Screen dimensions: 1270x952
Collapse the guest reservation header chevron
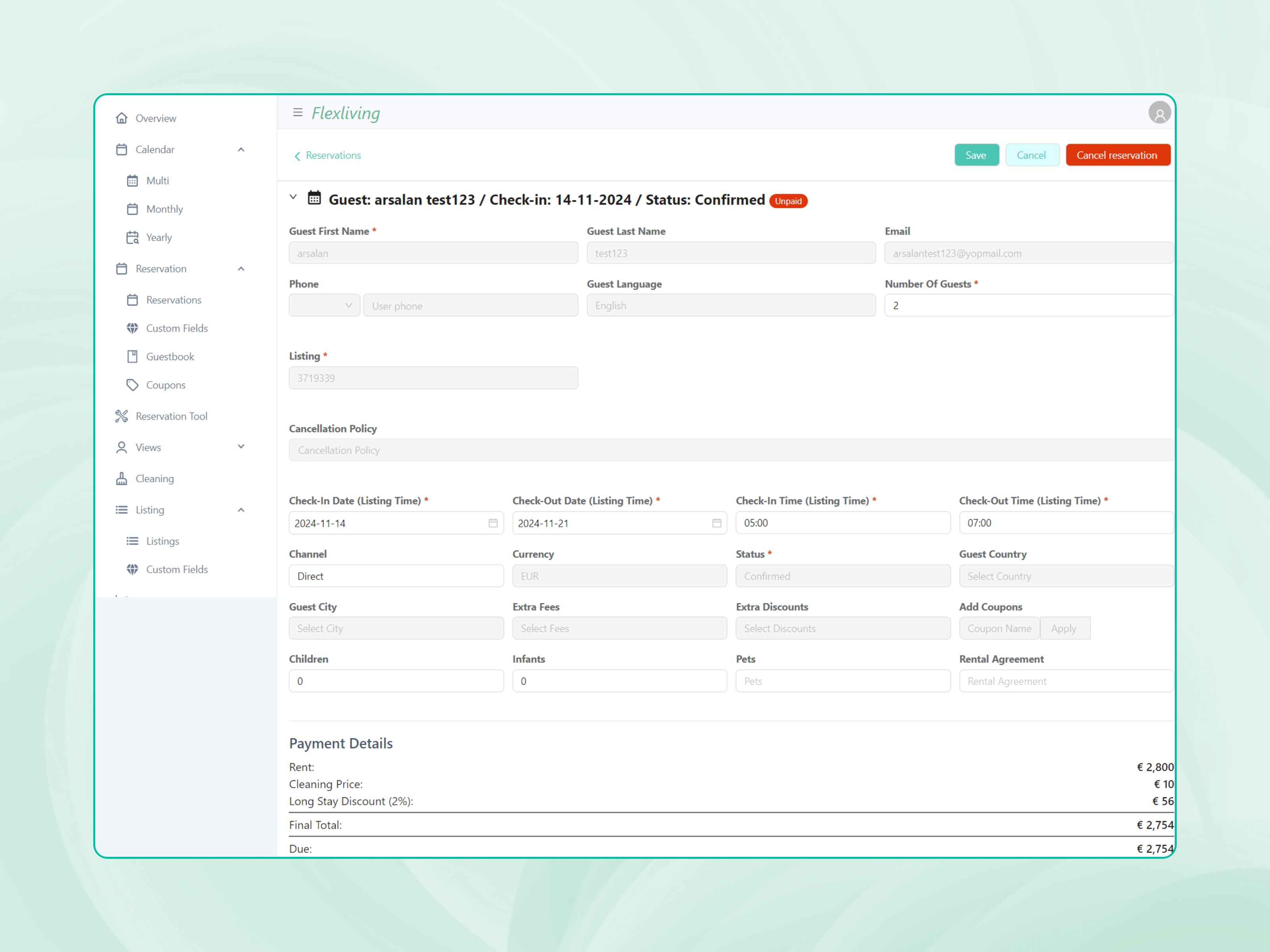(x=293, y=198)
